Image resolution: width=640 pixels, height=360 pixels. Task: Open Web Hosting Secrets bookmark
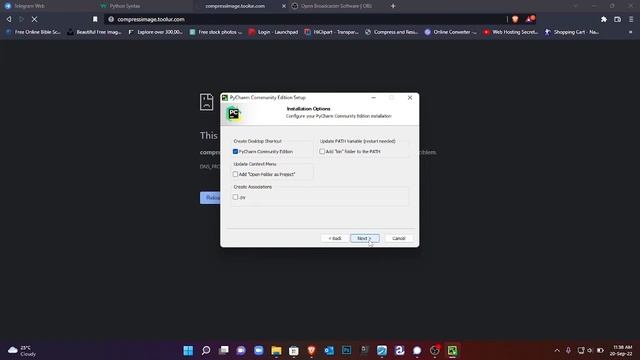tap(511, 32)
